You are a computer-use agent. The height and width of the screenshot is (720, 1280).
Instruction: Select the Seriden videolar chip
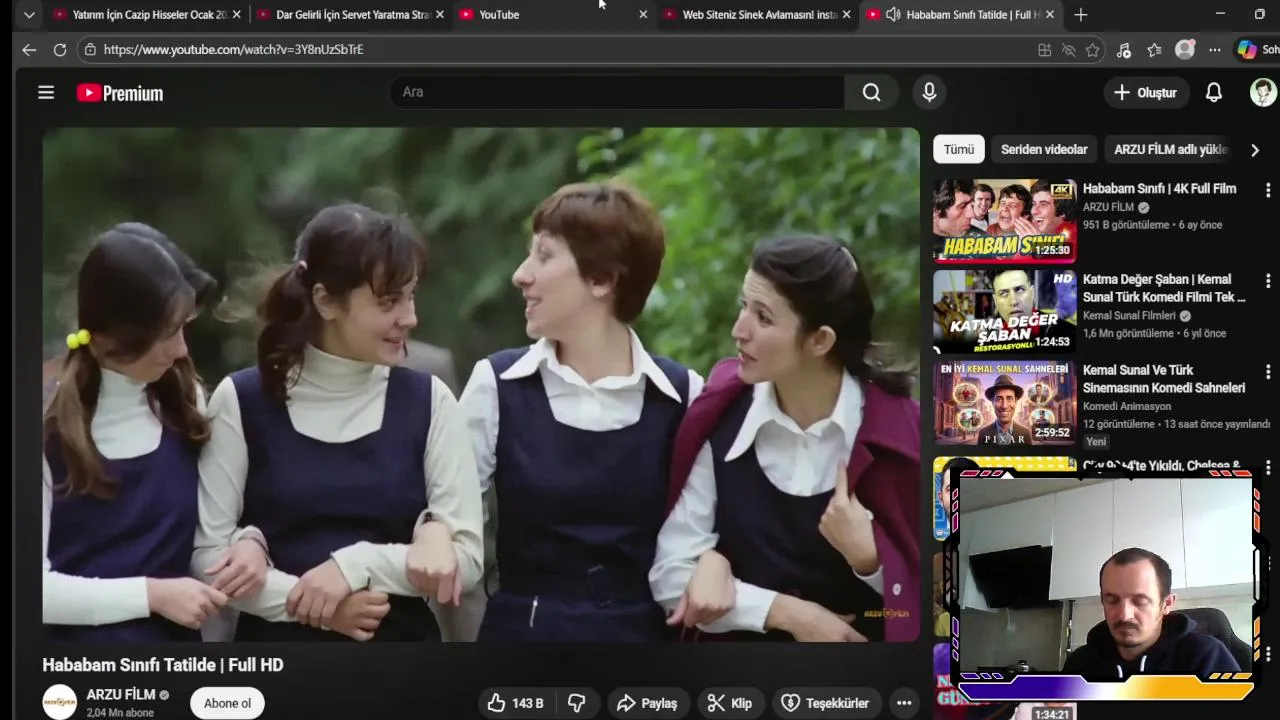click(1044, 149)
